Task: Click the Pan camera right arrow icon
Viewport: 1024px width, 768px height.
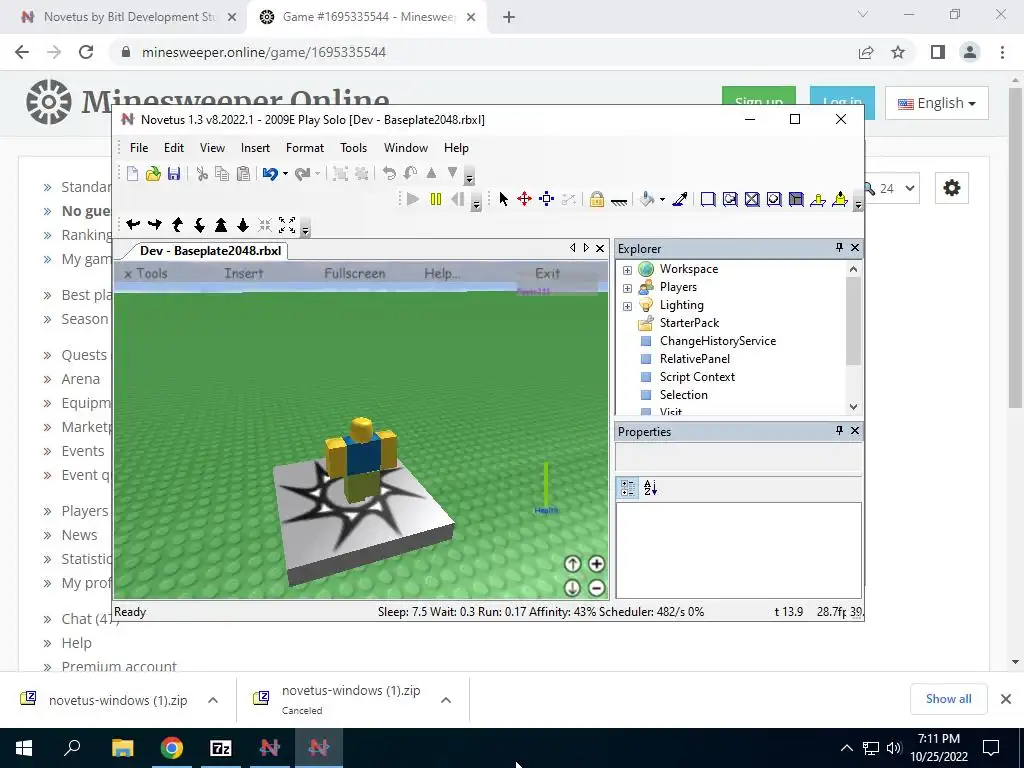Action: 155,225
